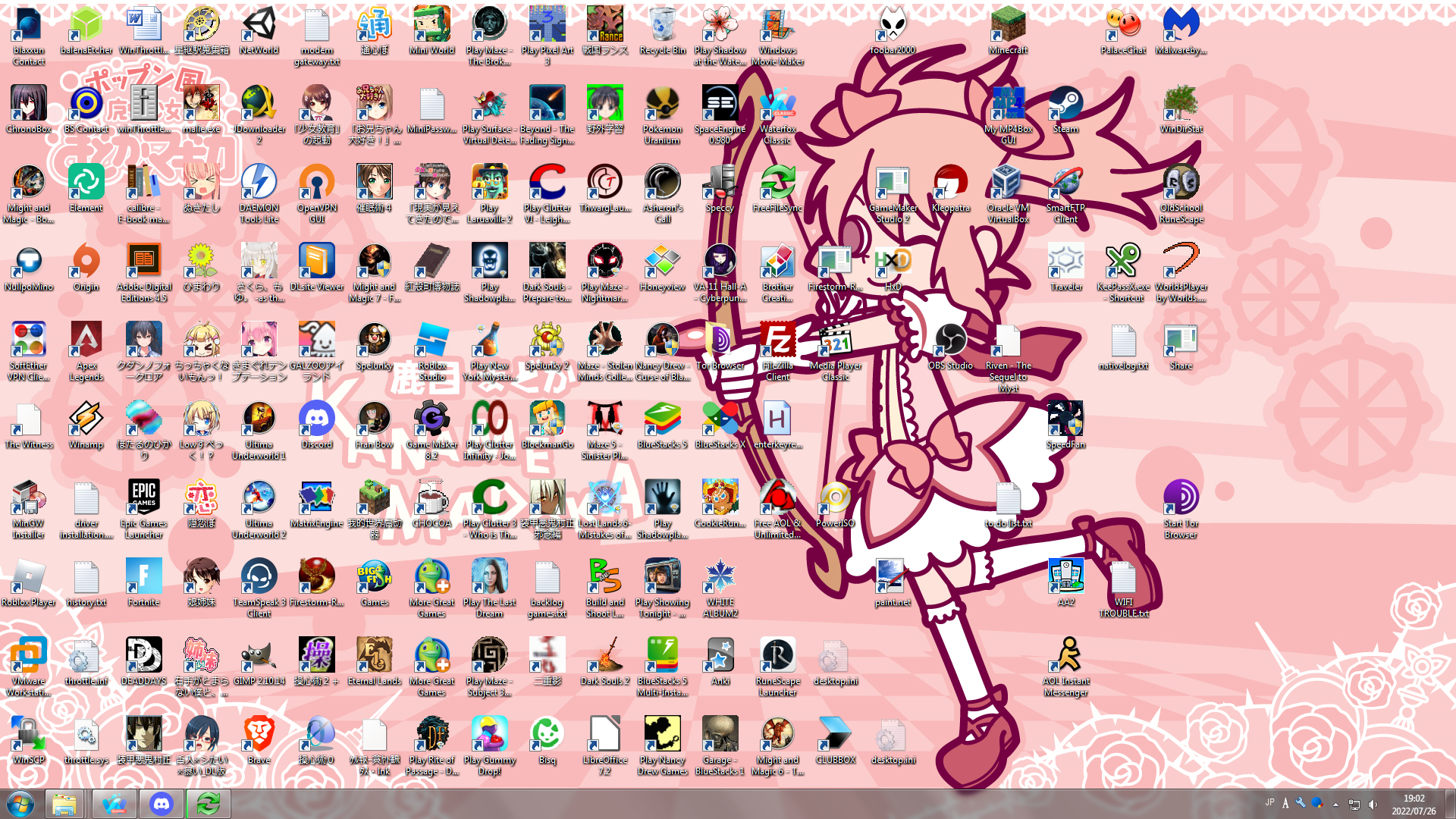The width and height of the screenshot is (1456, 819).
Task: Click FreeFileSync on the taskbar
Action: pyautogui.click(x=208, y=804)
